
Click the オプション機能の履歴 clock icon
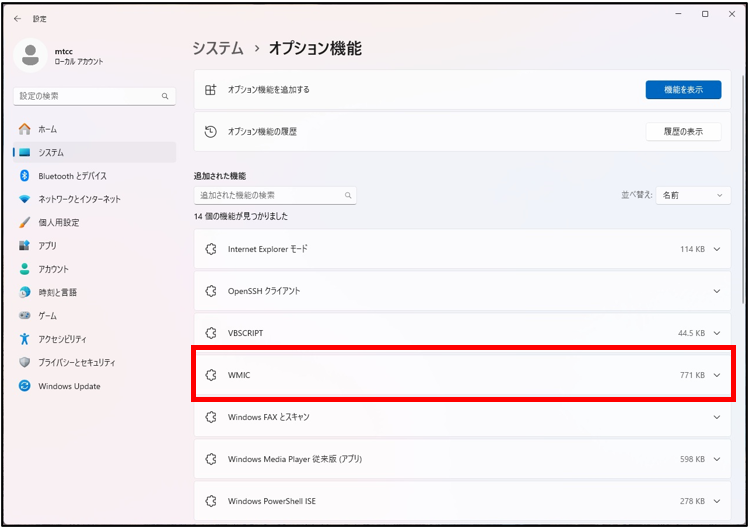(x=210, y=132)
